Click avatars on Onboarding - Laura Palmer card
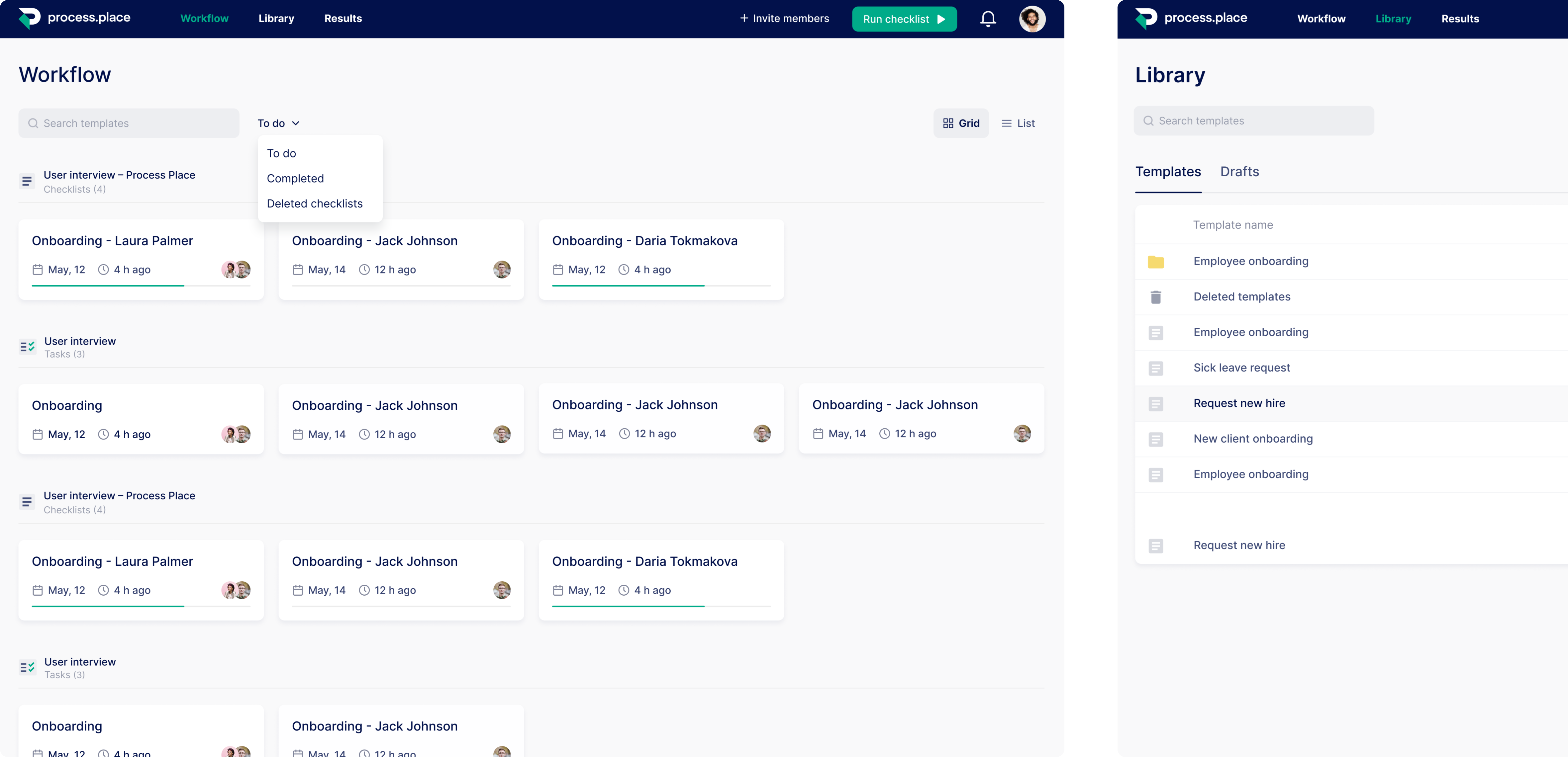Viewport: 1568px width, 757px height. [x=236, y=270]
